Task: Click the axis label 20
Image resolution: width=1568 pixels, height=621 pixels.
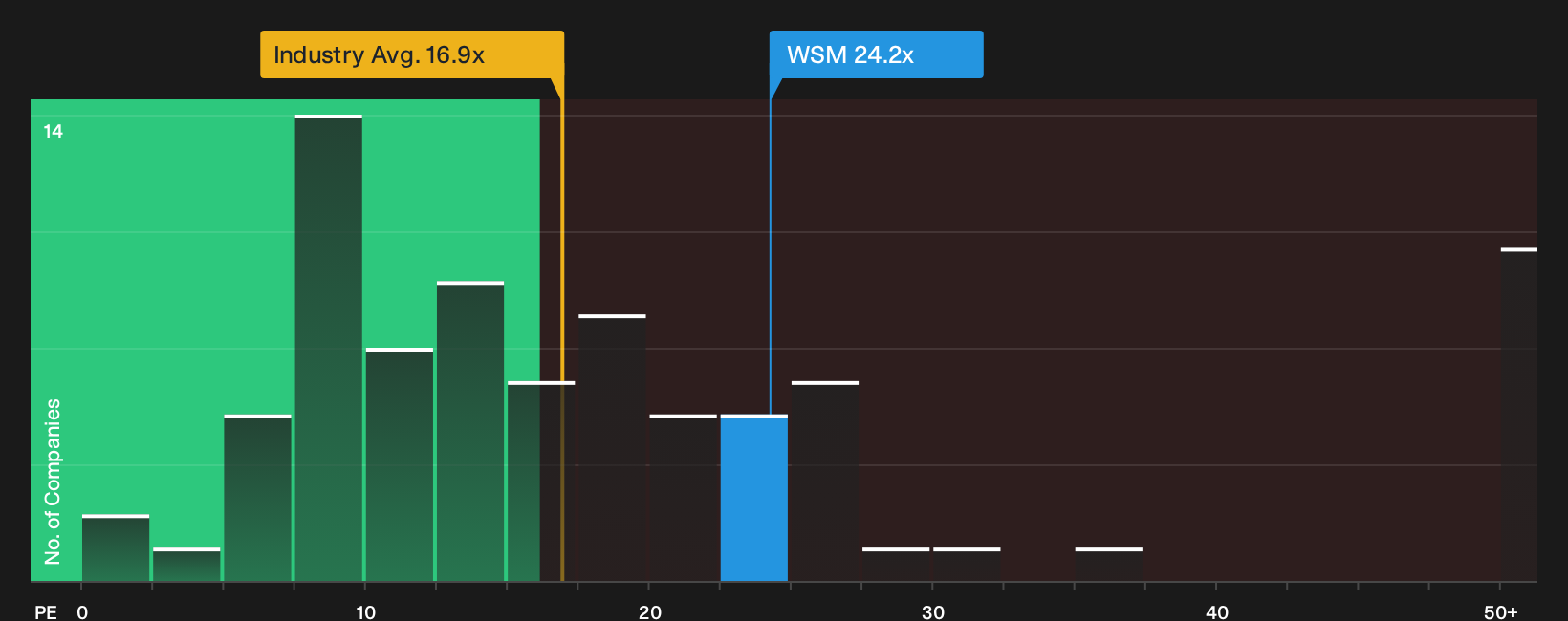Action: coord(649,611)
